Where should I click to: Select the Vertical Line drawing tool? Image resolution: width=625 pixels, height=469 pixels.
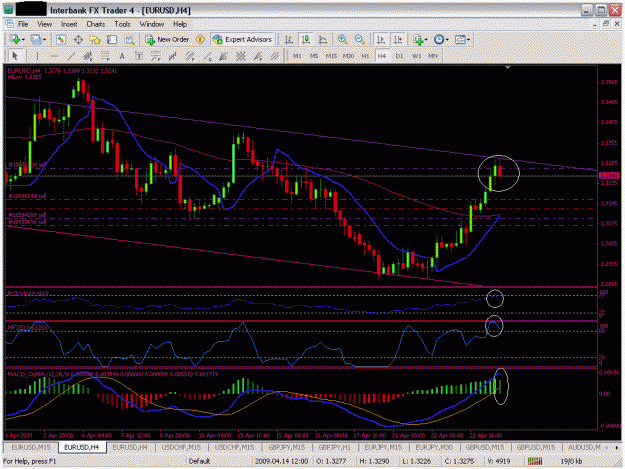pyautogui.click(x=37, y=56)
